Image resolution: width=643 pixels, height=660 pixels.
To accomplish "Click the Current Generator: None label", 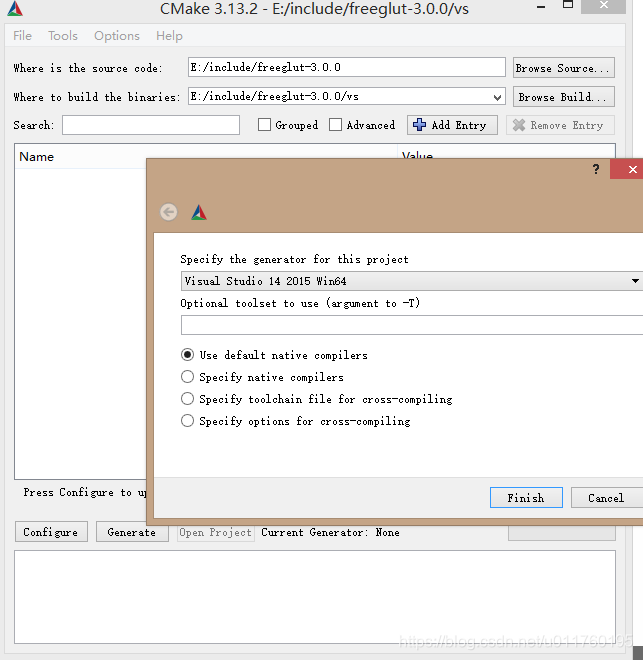I will [330, 532].
